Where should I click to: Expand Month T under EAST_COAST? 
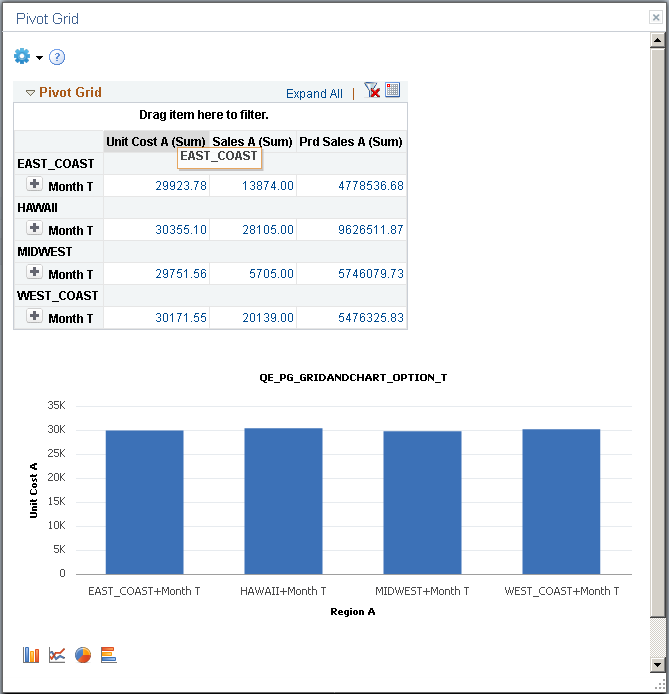[34, 185]
